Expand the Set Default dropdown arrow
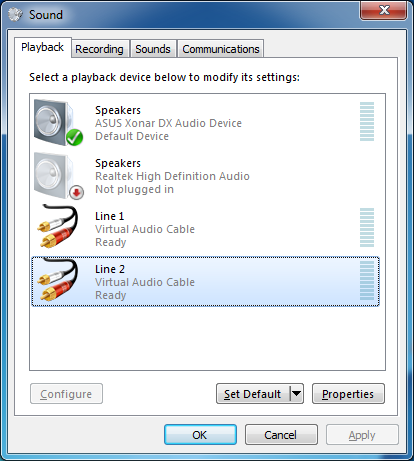The height and width of the screenshot is (461, 414). point(296,394)
